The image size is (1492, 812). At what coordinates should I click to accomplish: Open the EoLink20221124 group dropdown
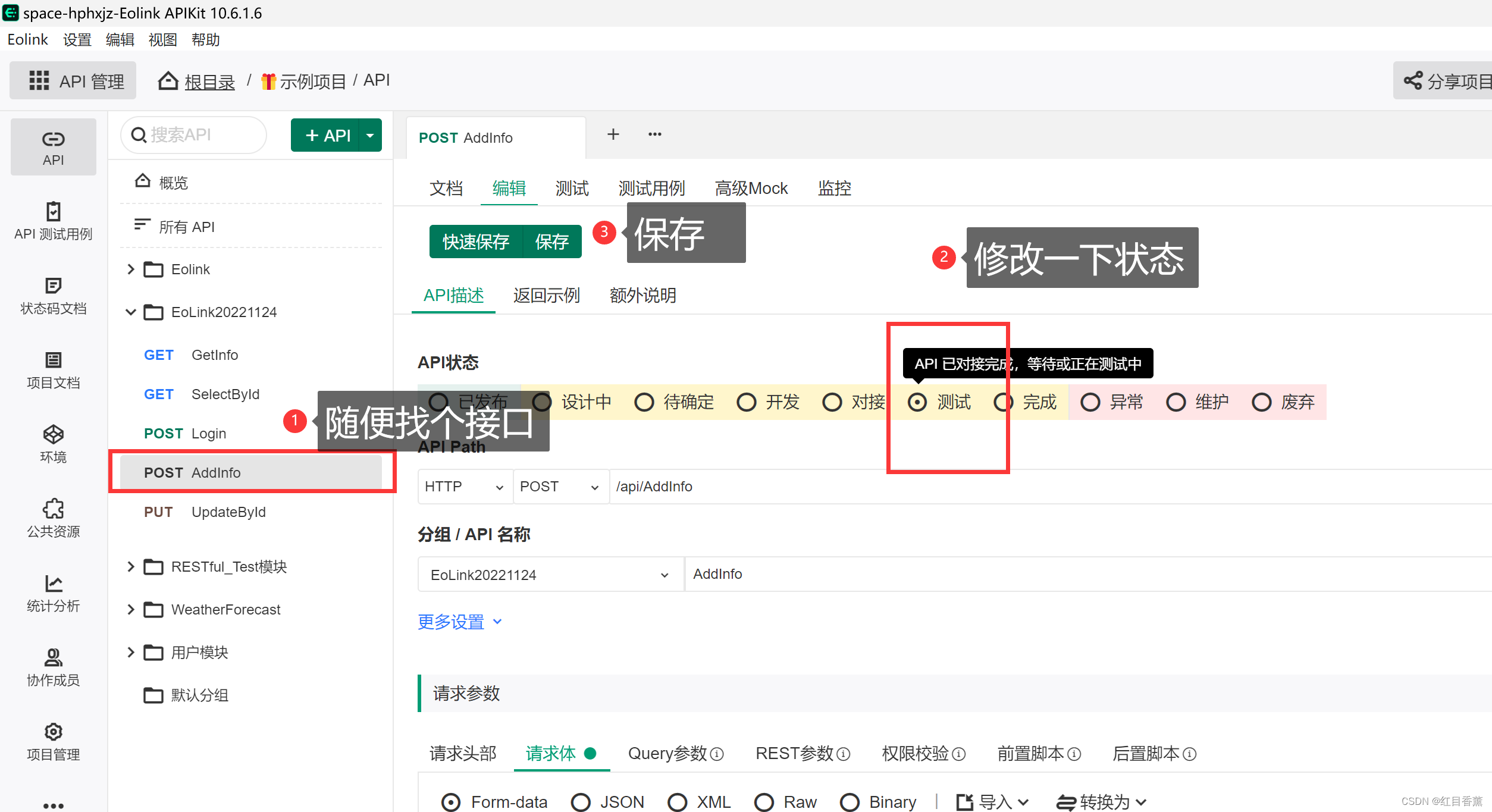[549, 575]
